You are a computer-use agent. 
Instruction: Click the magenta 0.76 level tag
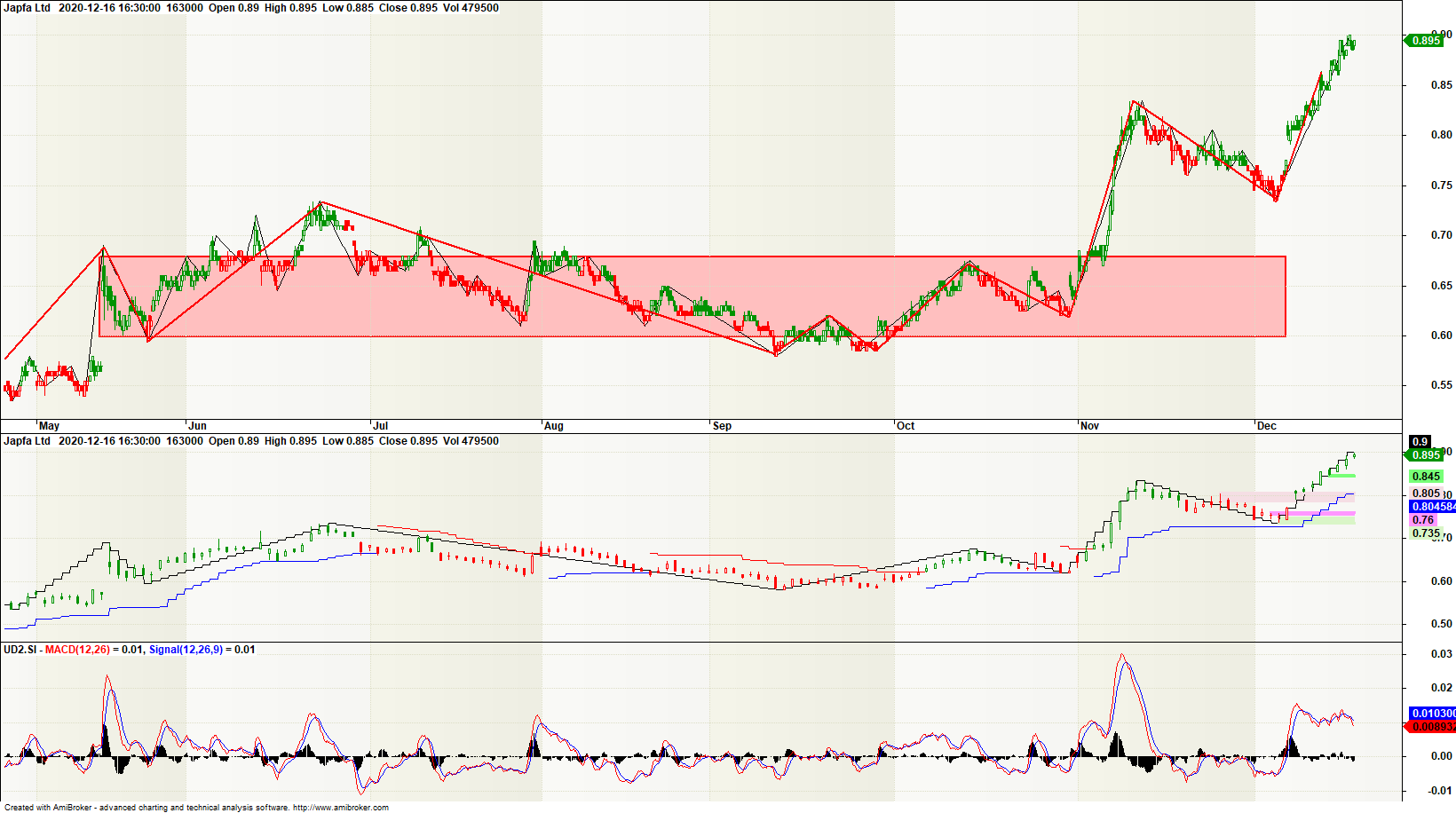[x=1423, y=520]
